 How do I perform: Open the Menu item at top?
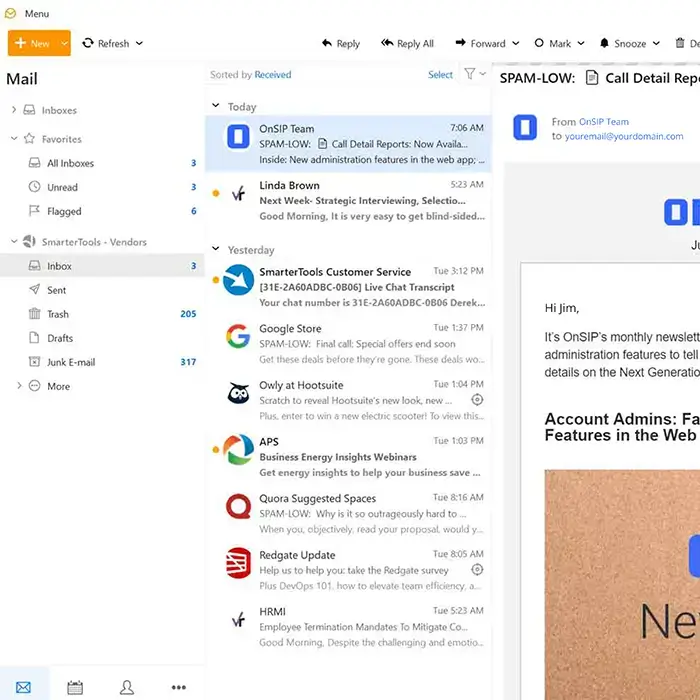(37, 14)
